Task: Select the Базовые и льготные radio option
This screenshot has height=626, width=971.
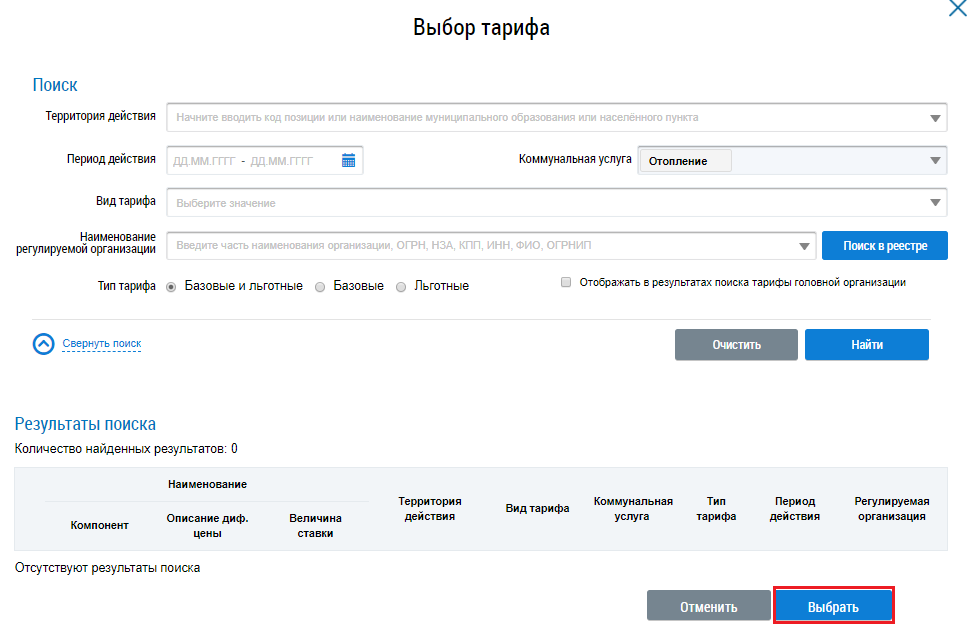Action: (171, 286)
